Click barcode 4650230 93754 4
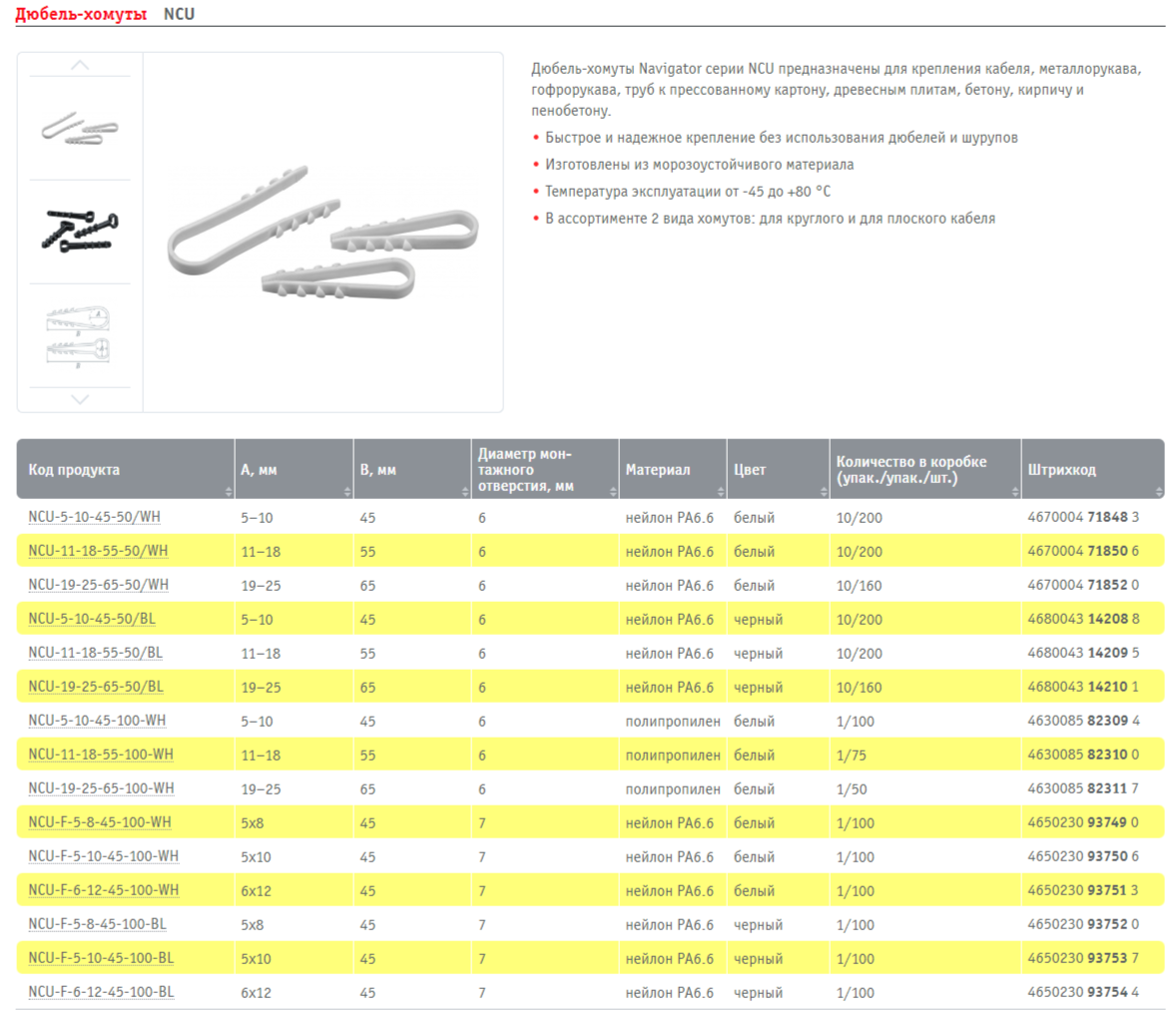1176x1019 pixels. pyautogui.click(x=1083, y=992)
